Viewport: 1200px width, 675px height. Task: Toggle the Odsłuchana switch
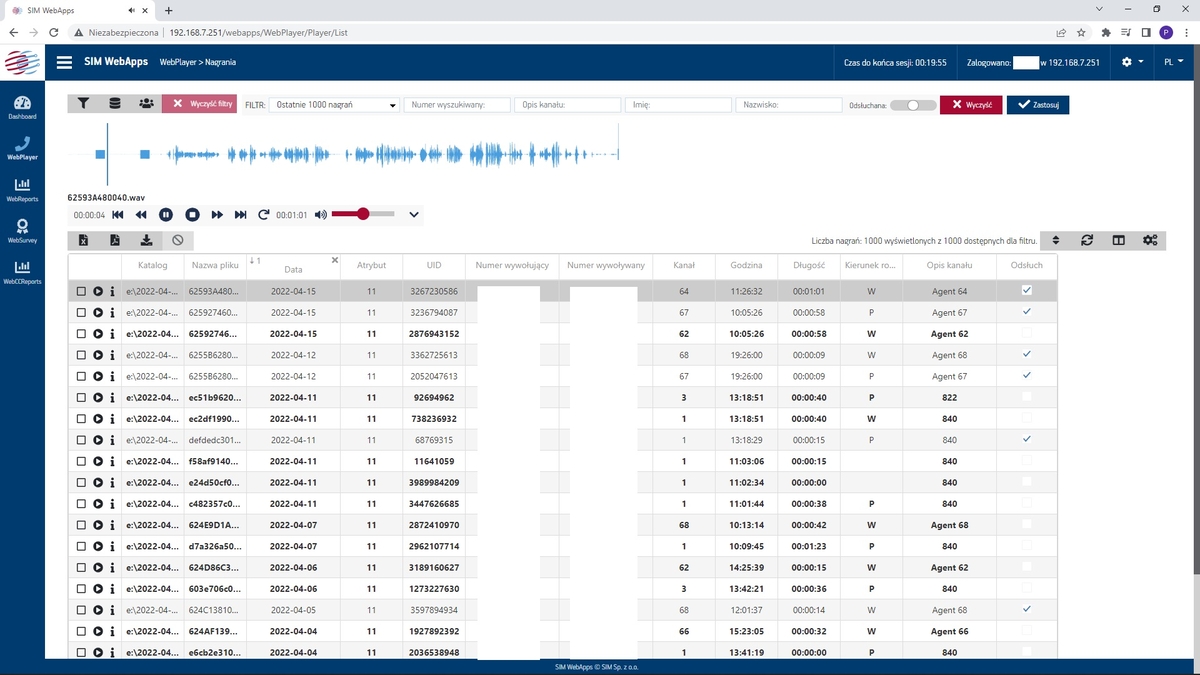coord(912,103)
